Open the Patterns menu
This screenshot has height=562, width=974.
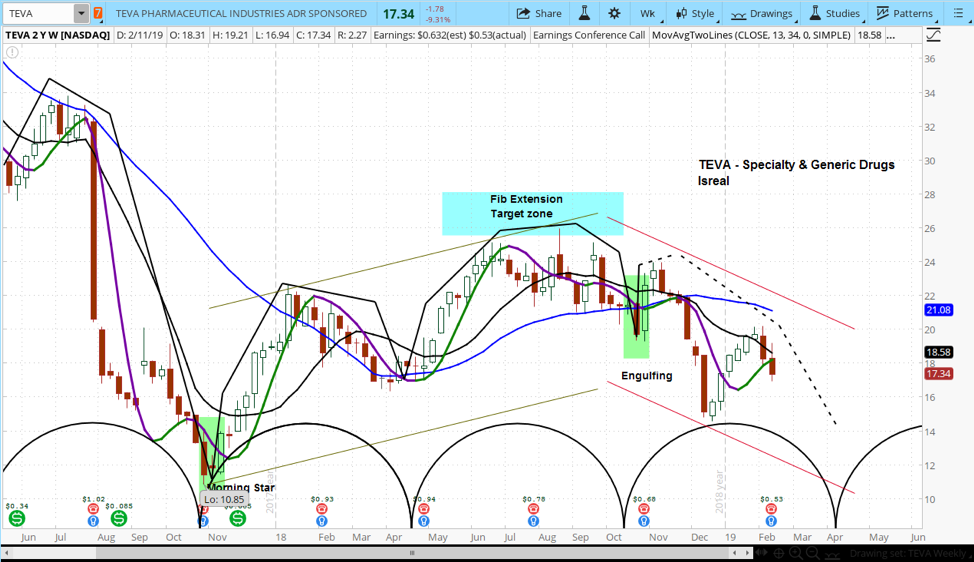[x=904, y=13]
